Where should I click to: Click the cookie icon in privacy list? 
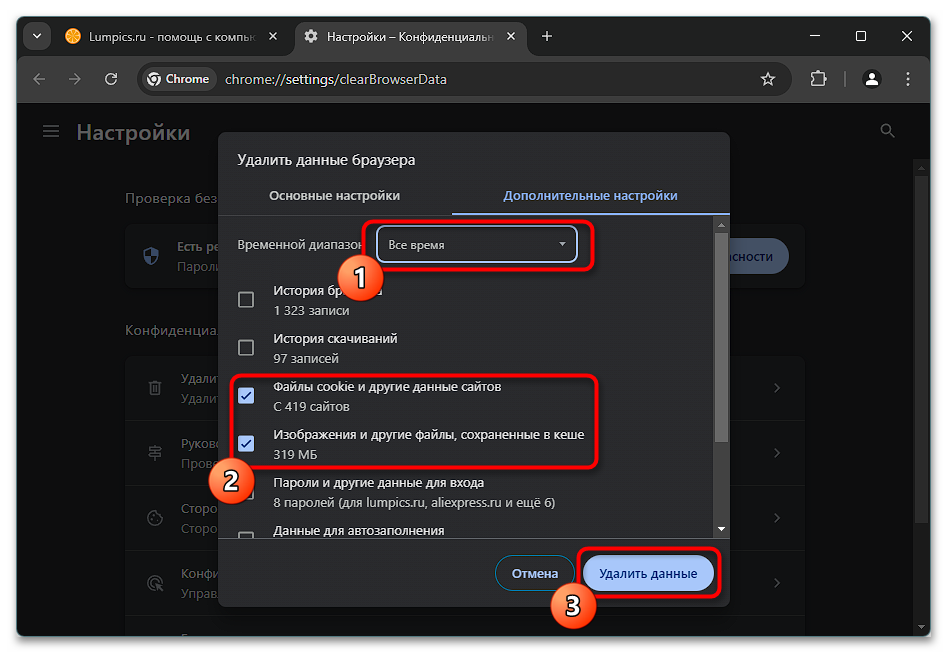pyautogui.click(x=155, y=518)
